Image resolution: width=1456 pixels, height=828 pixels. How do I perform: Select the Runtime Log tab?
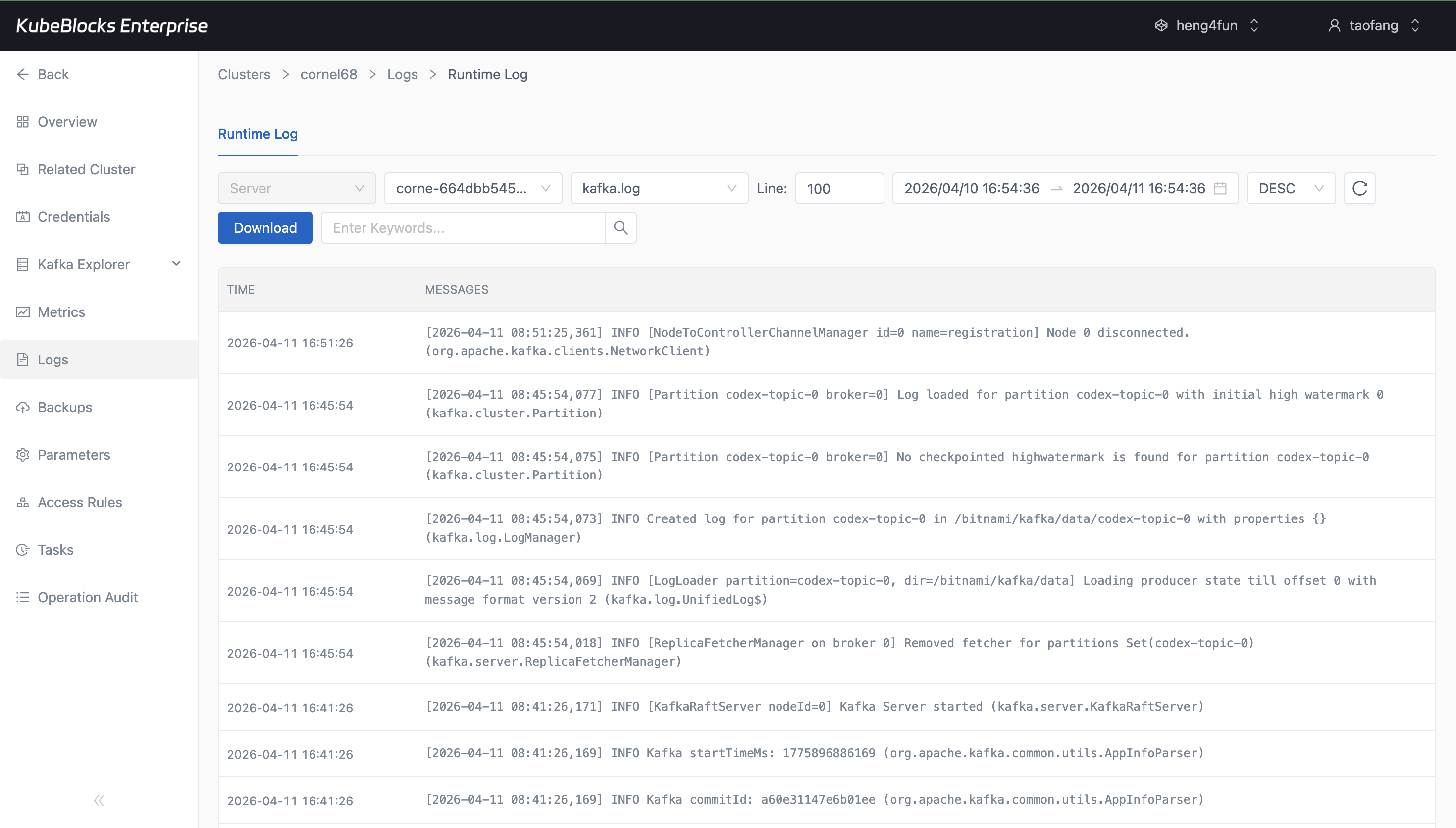pos(258,134)
